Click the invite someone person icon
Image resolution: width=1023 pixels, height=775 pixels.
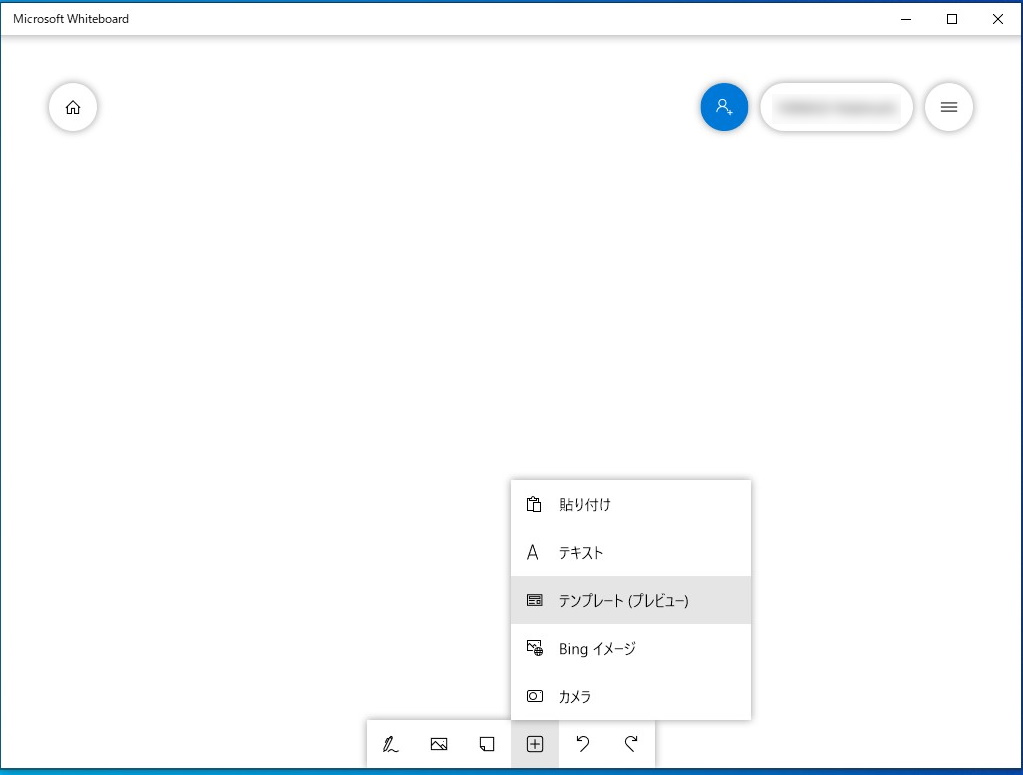pos(724,108)
